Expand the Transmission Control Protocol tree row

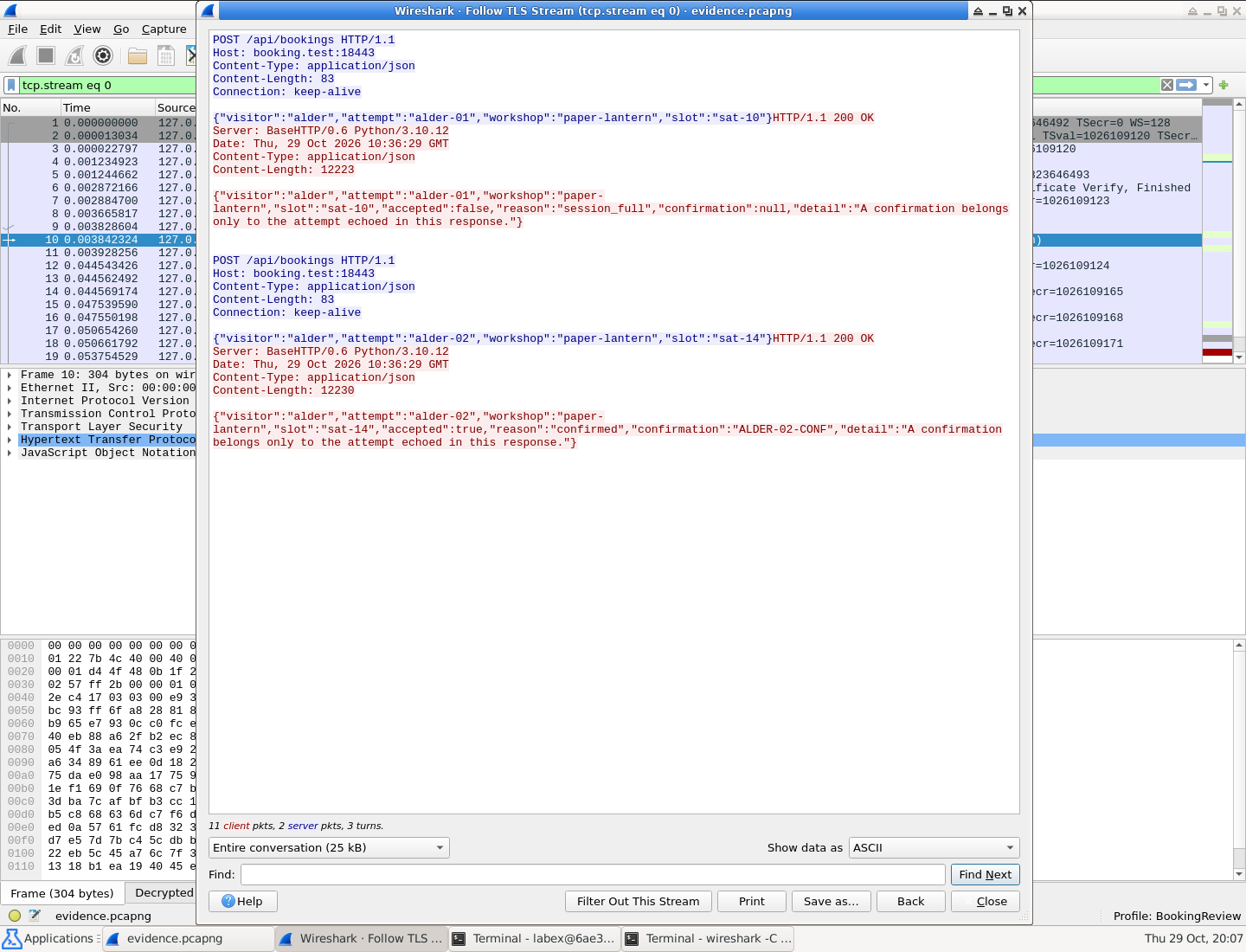click(10, 414)
